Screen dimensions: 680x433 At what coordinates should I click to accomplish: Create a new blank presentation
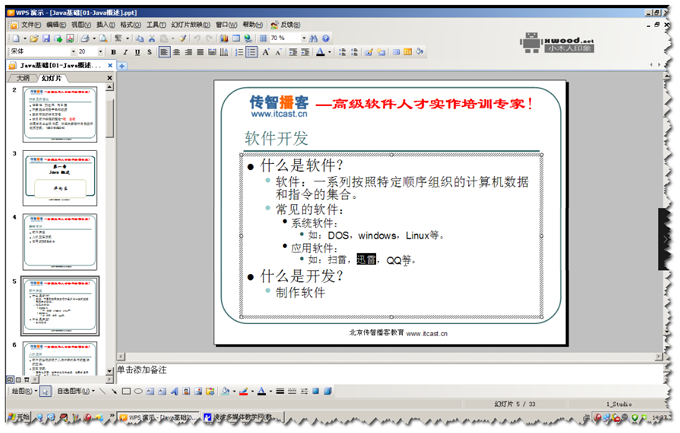click(16, 39)
